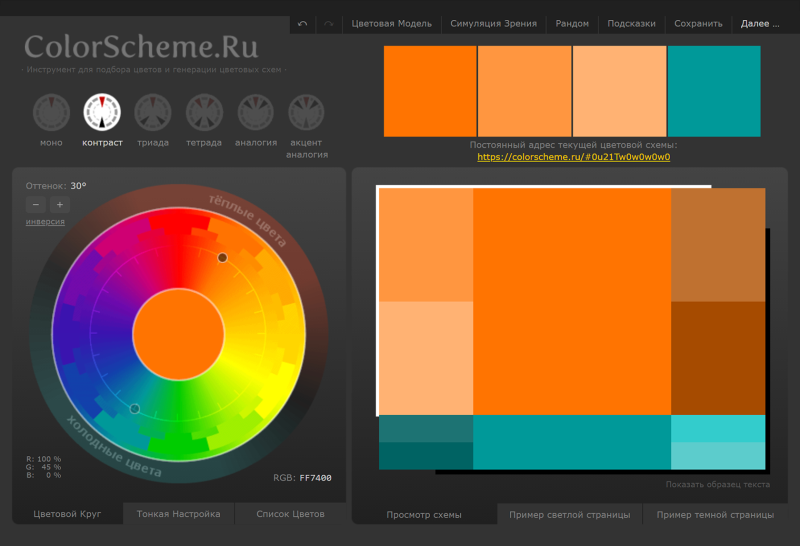The image size is (800, 546).
Task: Click the large orange preview block
Action: pos(572,302)
